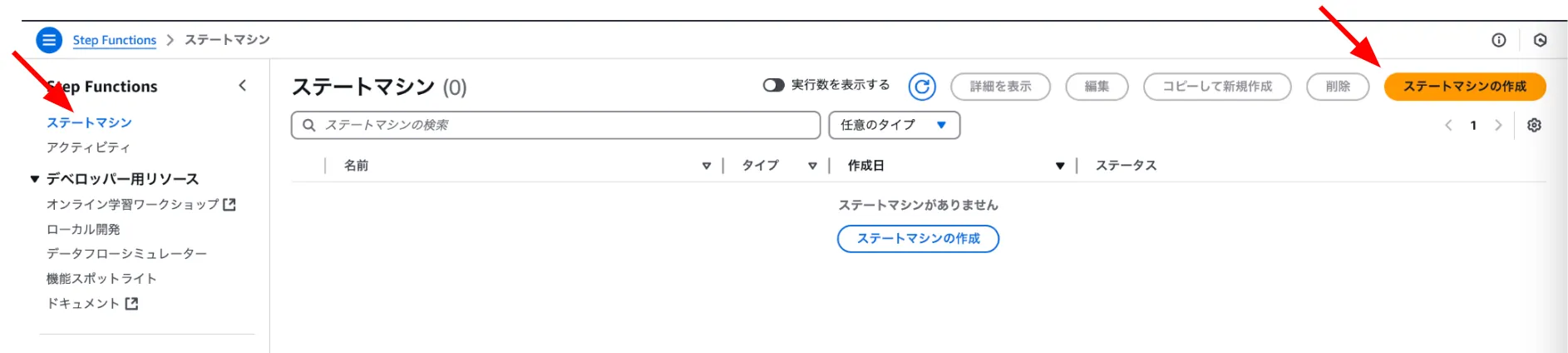Select アクティビティ in sidebar

(88, 147)
